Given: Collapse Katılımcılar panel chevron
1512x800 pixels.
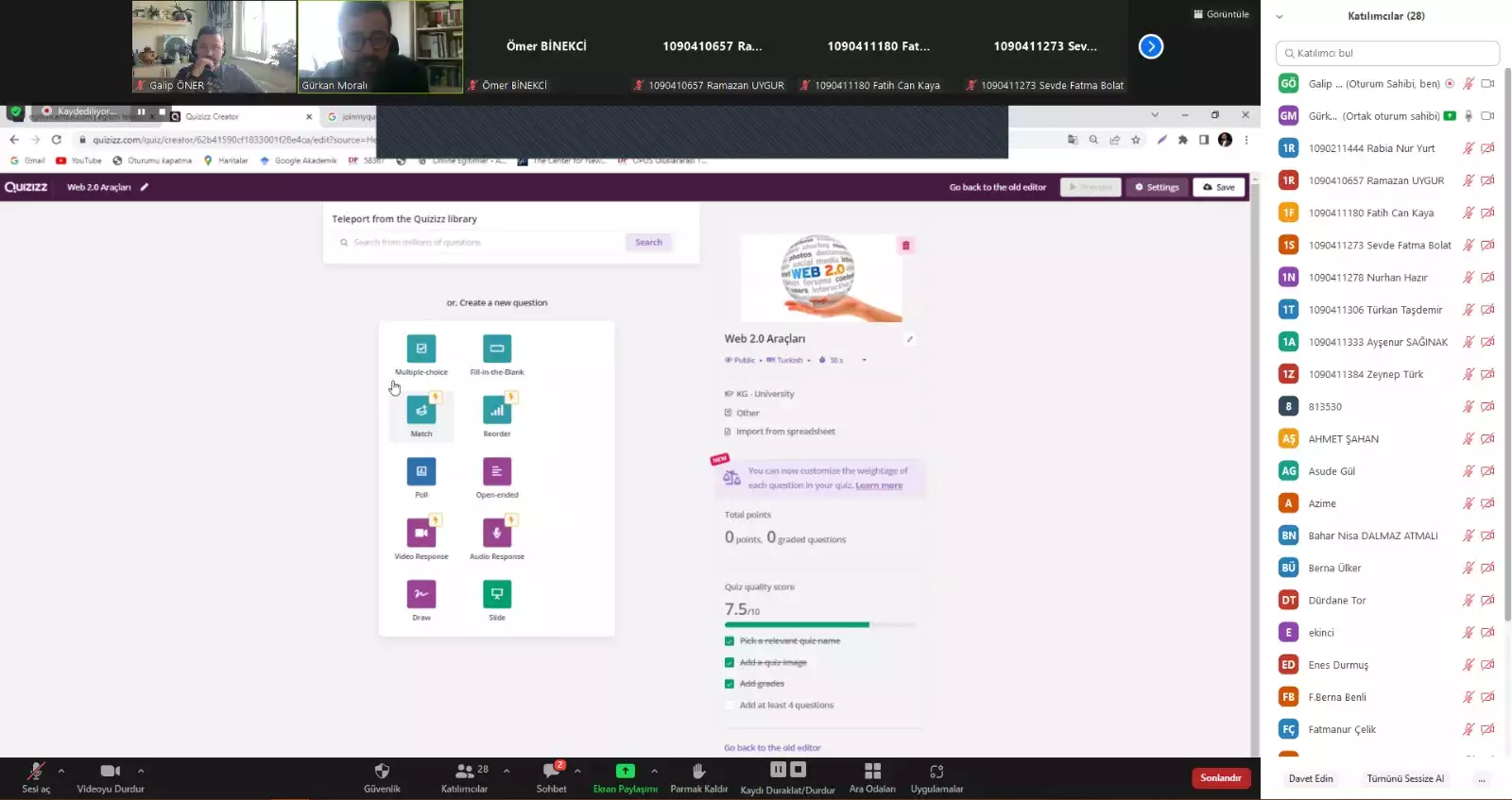Looking at the screenshot, I should pyautogui.click(x=1280, y=16).
